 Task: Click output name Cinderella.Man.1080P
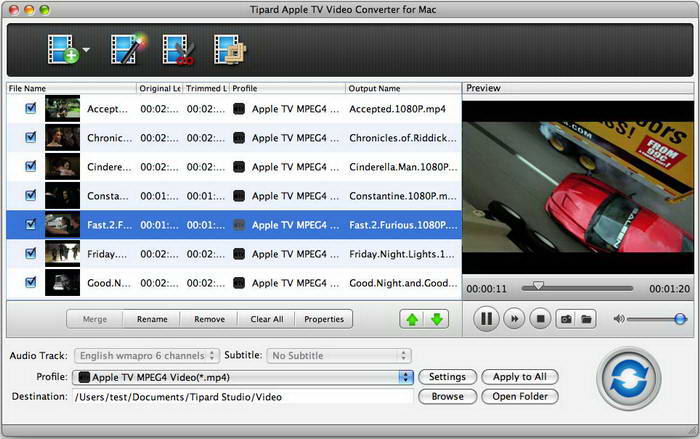point(403,167)
